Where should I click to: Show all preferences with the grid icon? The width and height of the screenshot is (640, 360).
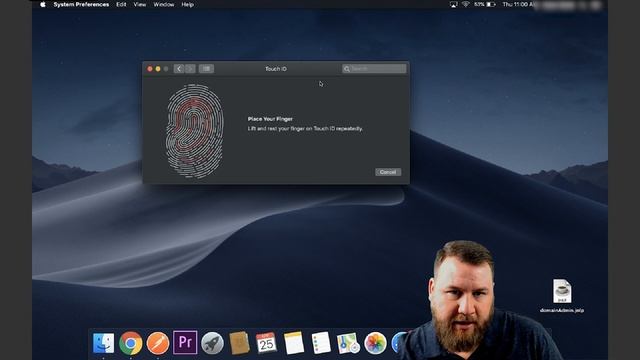[x=206, y=69]
